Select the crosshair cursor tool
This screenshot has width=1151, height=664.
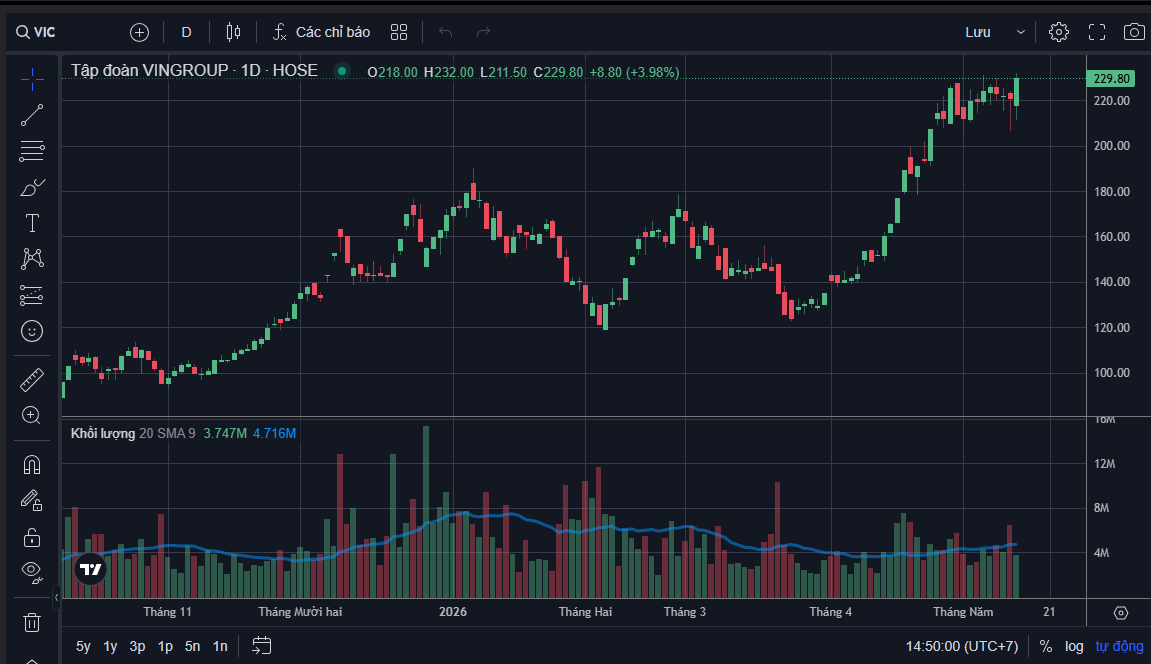coord(32,79)
